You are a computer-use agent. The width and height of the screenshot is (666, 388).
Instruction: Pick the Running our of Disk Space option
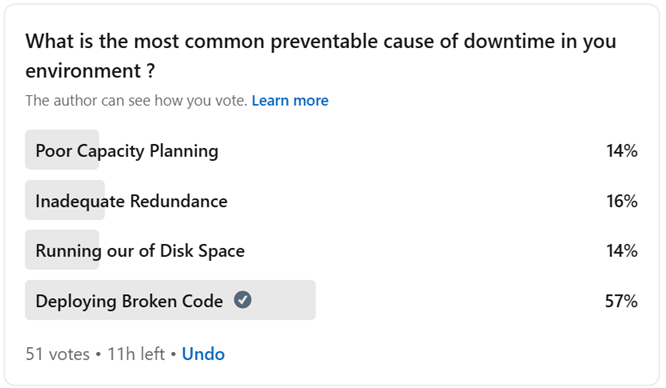[331, 250]
